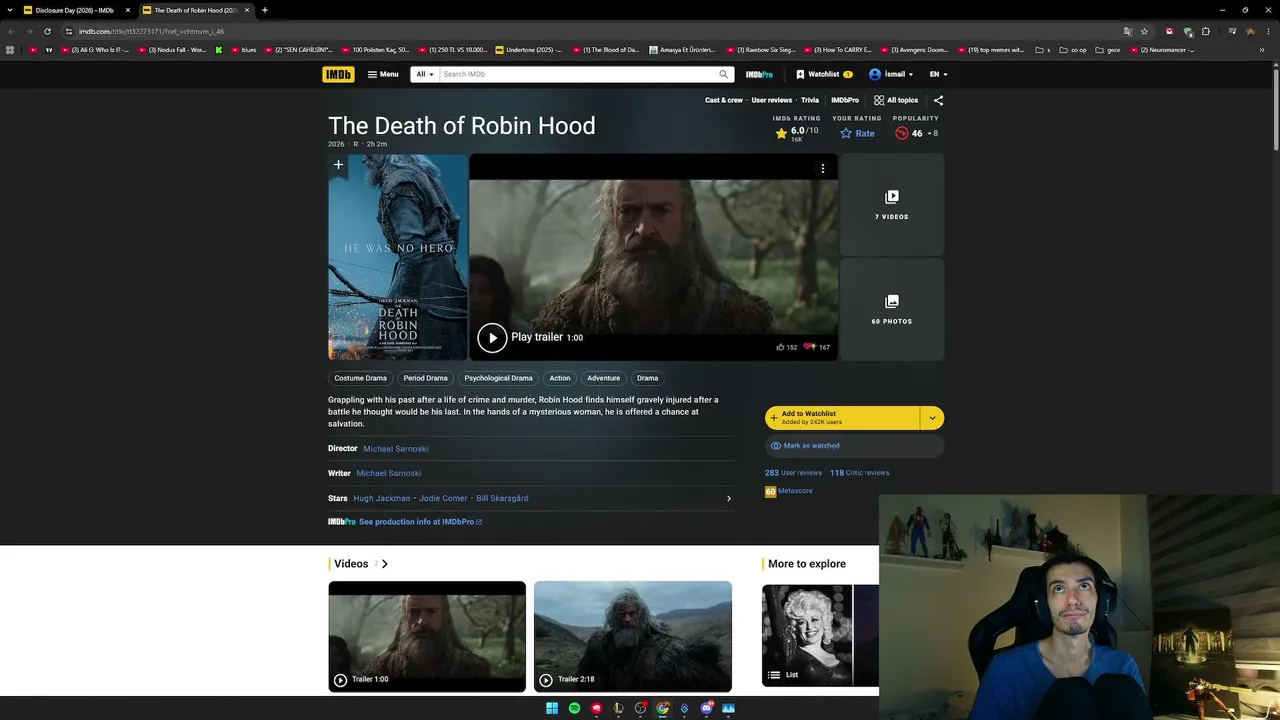Select the Adventure genre chip

(604, 378)
